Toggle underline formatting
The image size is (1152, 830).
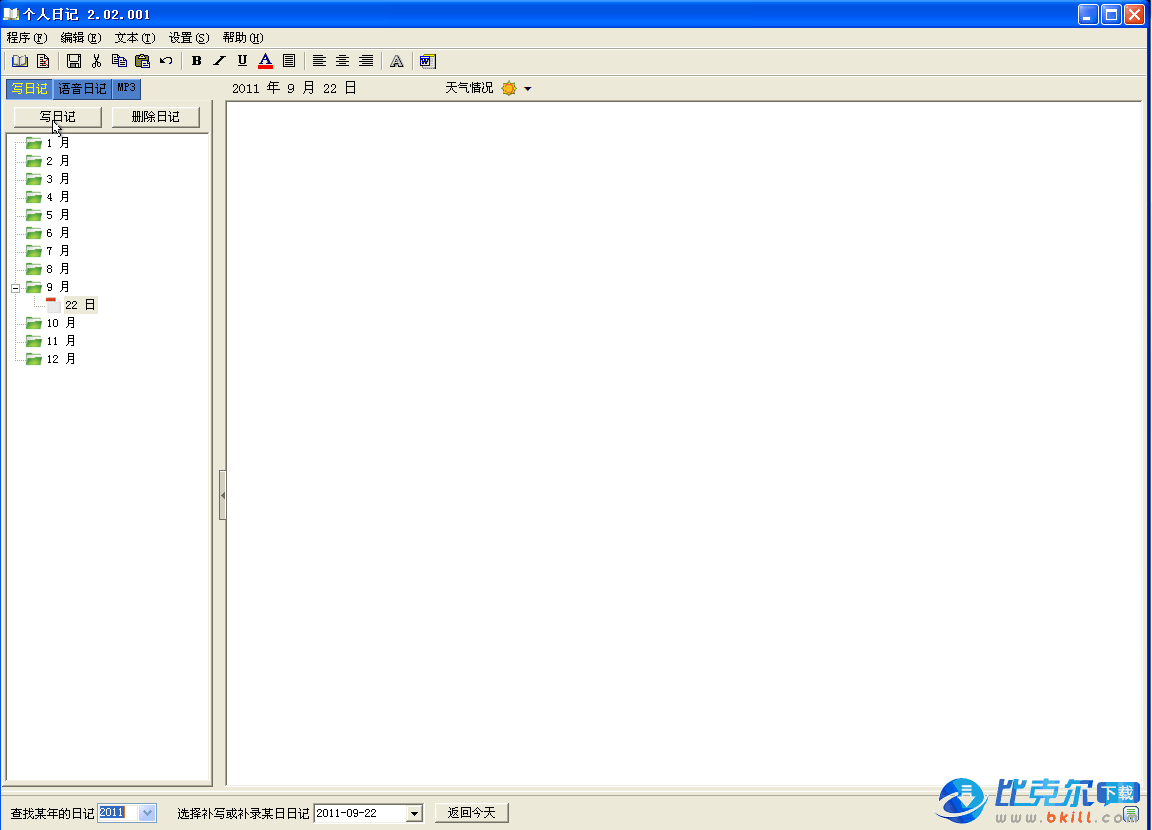242,61
